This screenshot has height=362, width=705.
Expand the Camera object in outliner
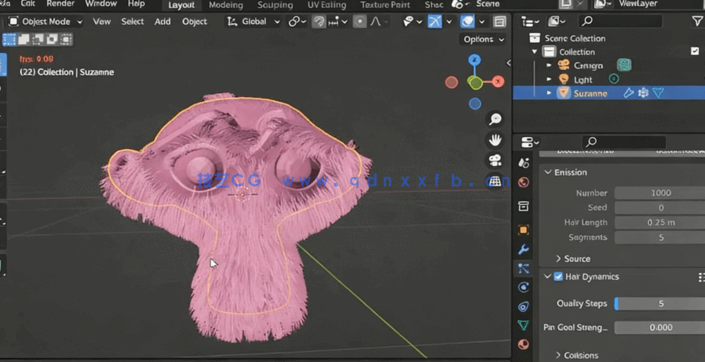coord(549,66)
